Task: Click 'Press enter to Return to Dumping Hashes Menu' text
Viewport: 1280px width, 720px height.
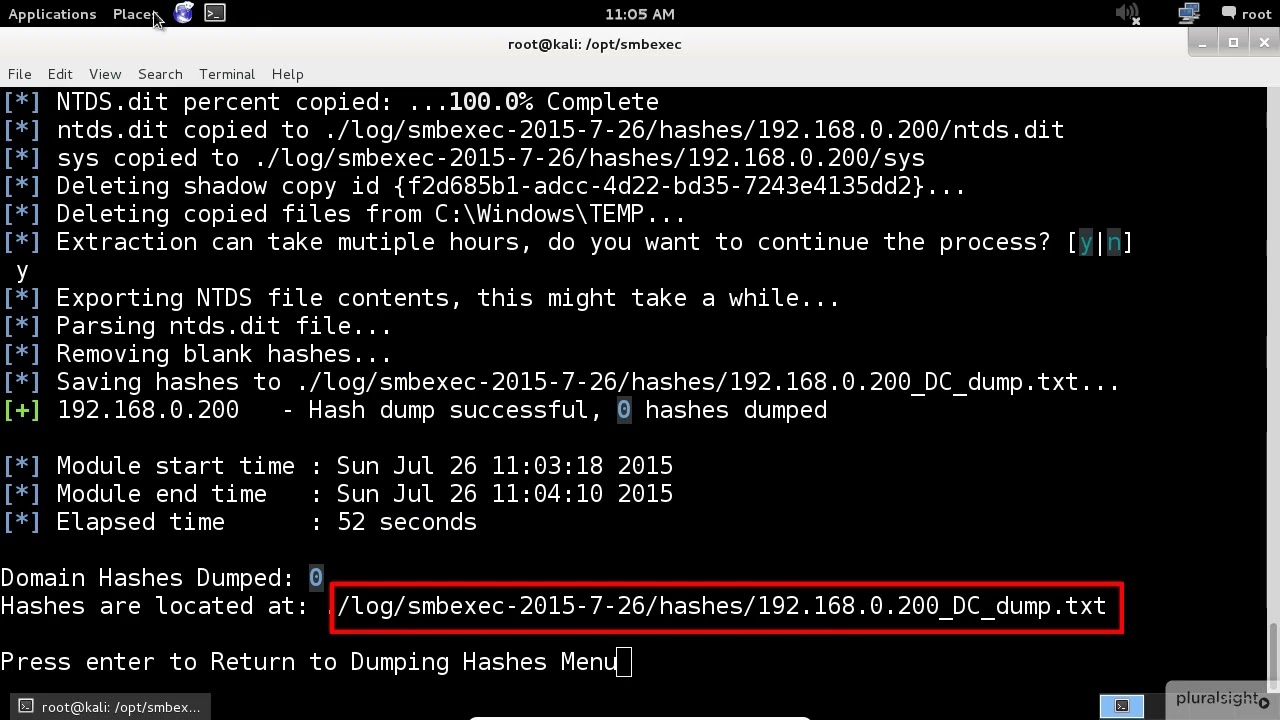Action: pos(309,662)
